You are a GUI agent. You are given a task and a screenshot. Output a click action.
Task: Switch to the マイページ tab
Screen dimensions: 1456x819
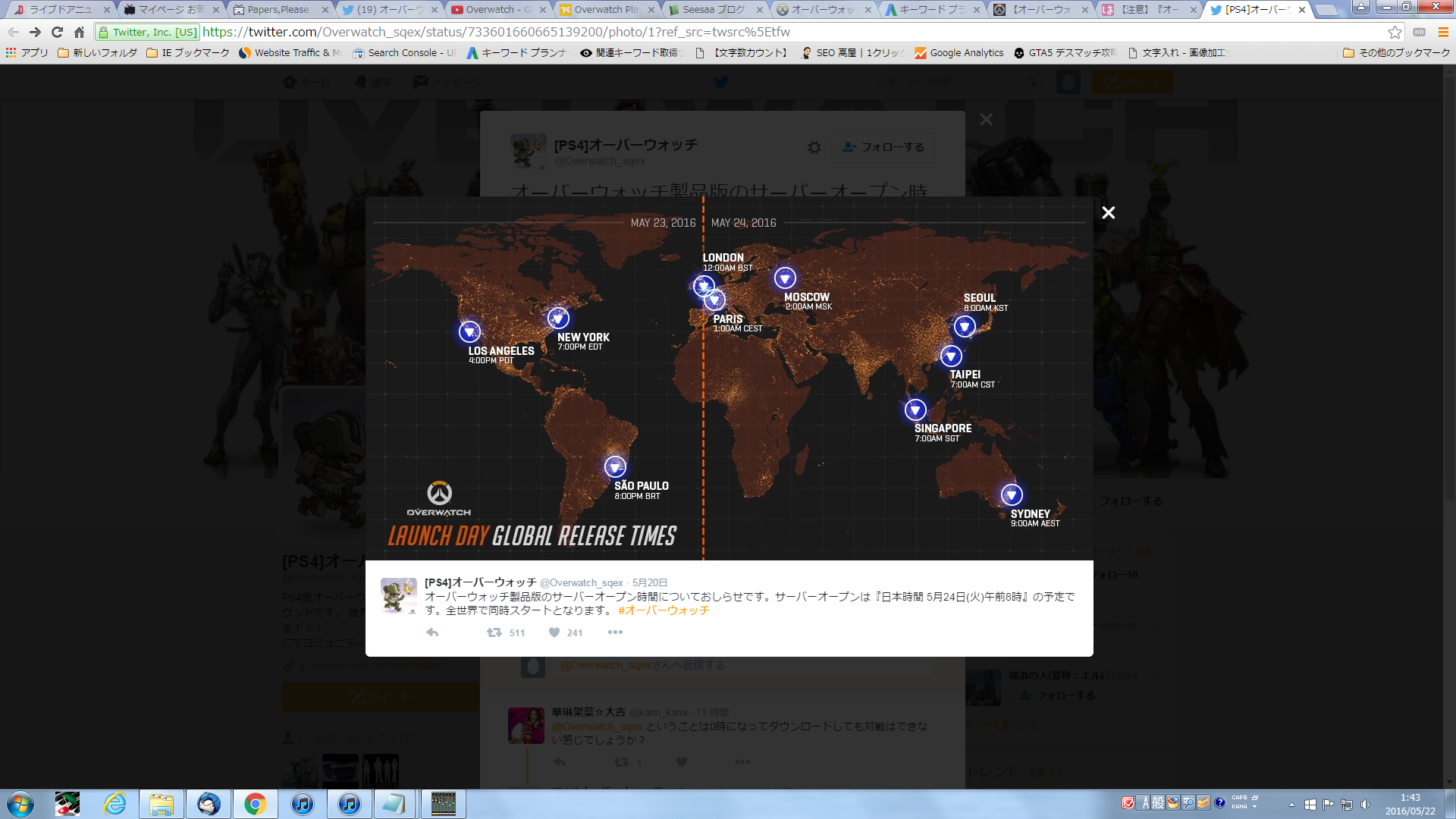tap(170, 10)
